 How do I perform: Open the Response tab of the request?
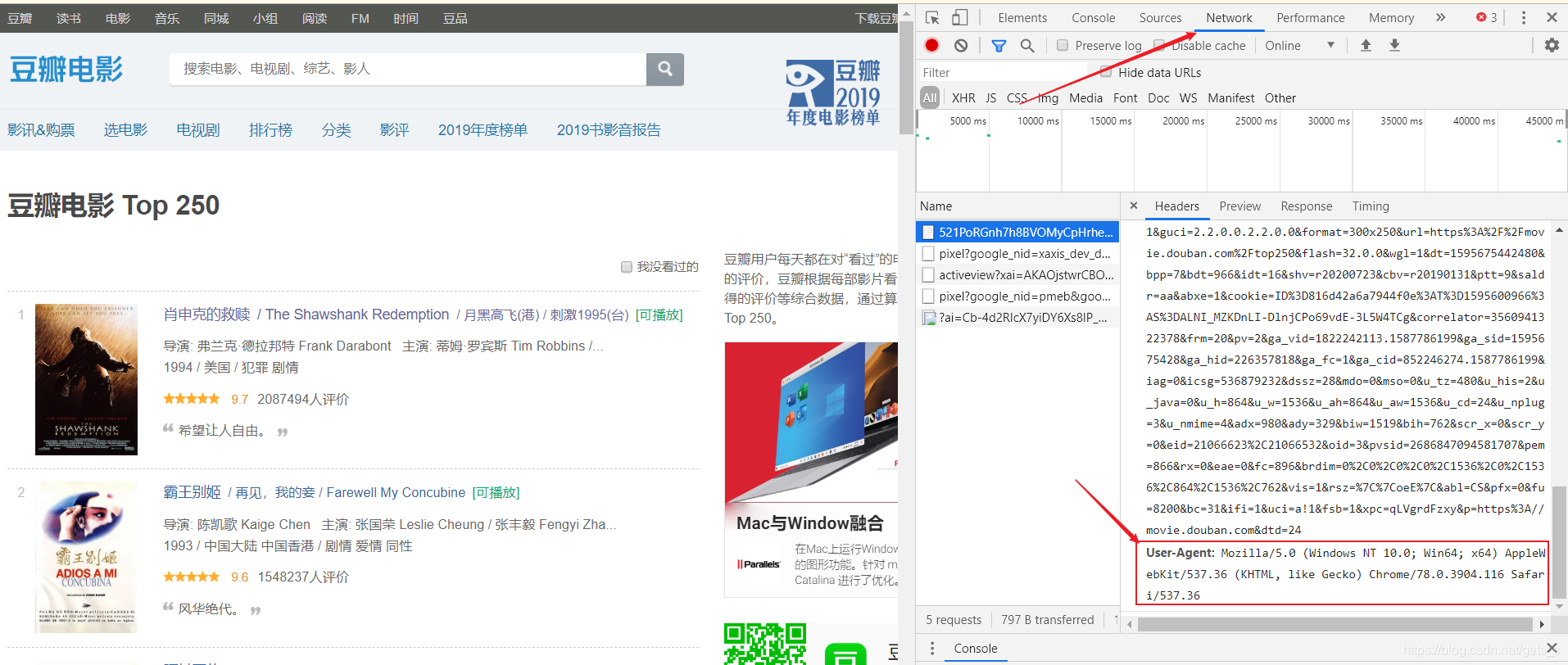coord(1307,206)
